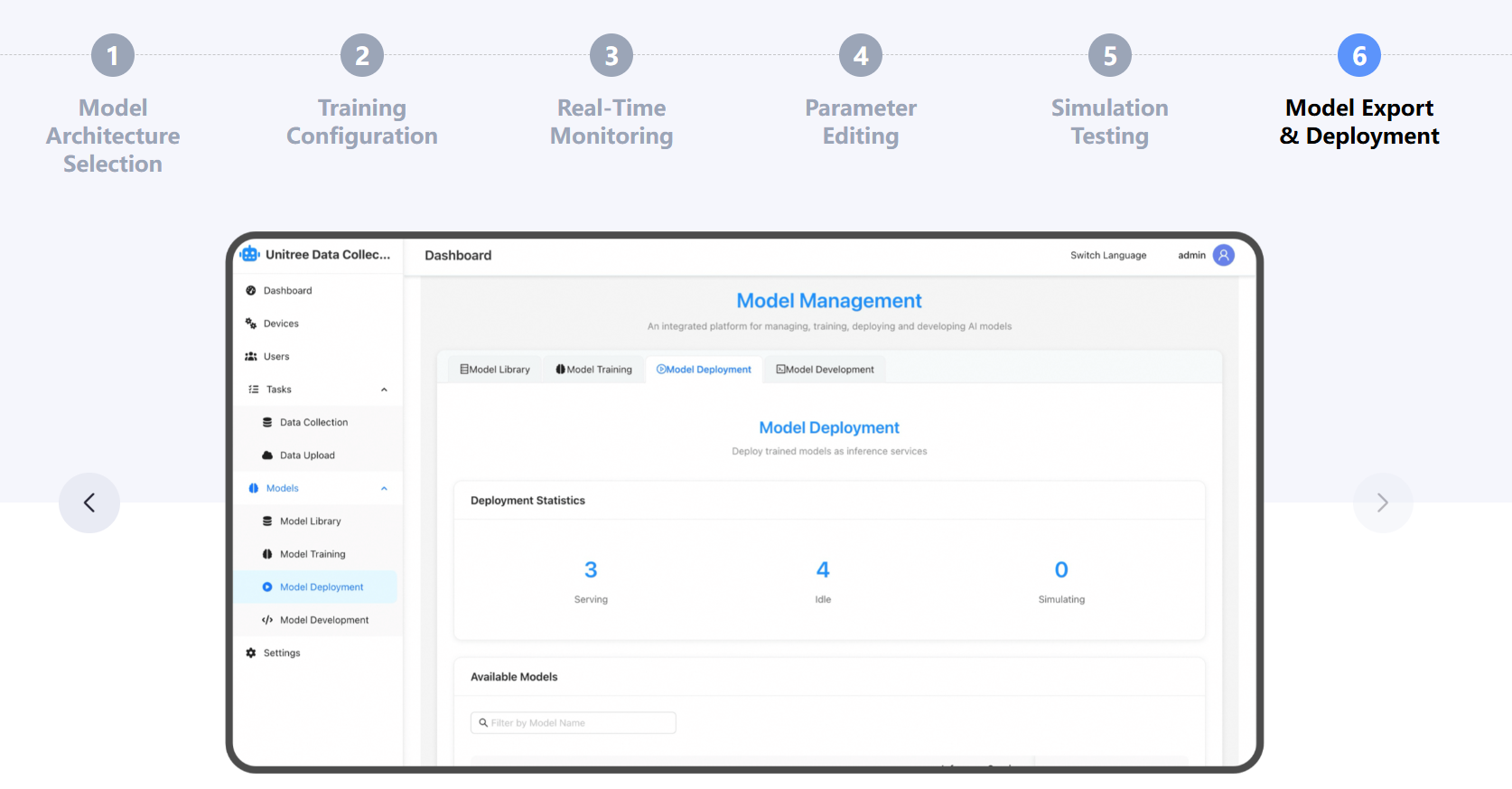Click the Unitree Data Collec... app title
This screenshot has width=1512, height=789.
[x=328, y=255]
